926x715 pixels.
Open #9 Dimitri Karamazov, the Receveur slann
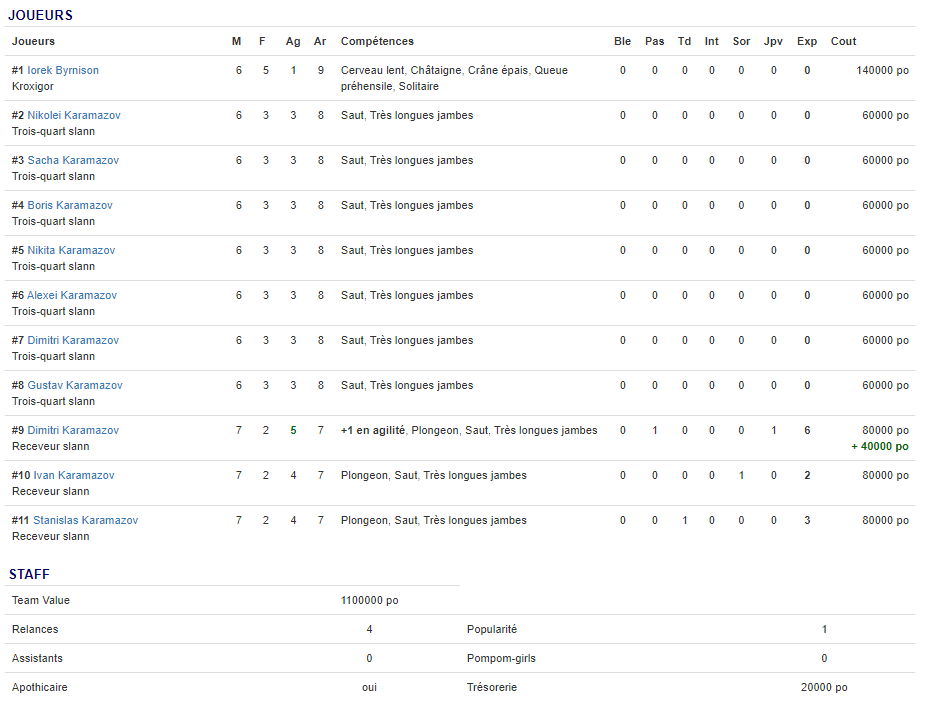click(x=73, y=431)
